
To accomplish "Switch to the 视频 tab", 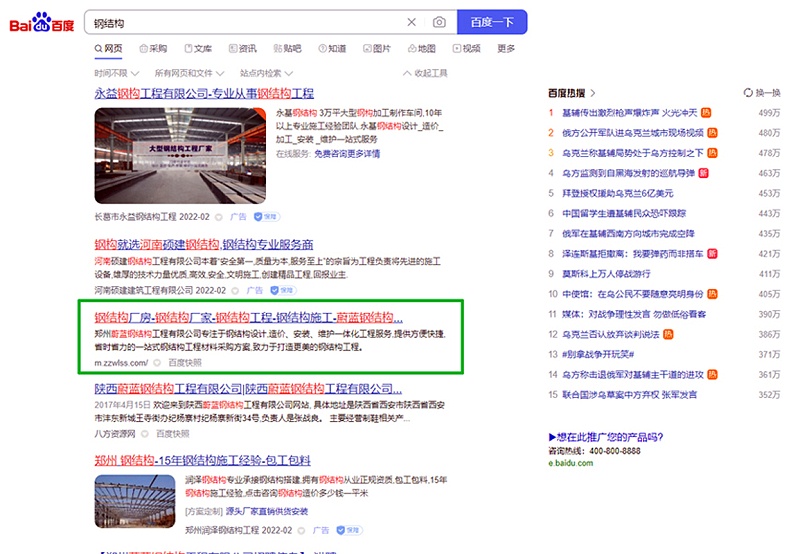I will pyautogui.click(x=466, y=48).
